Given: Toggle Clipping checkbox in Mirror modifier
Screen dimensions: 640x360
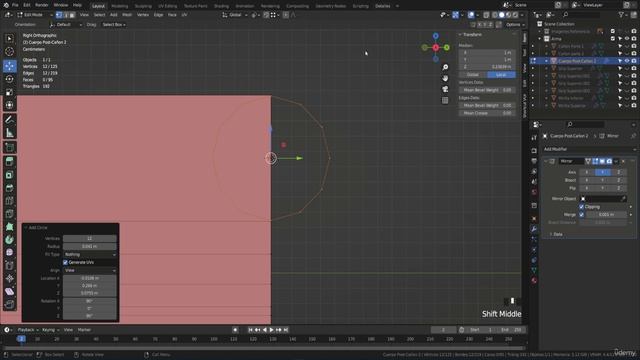Looking at the screenshot, I should [x=582, y=207].
